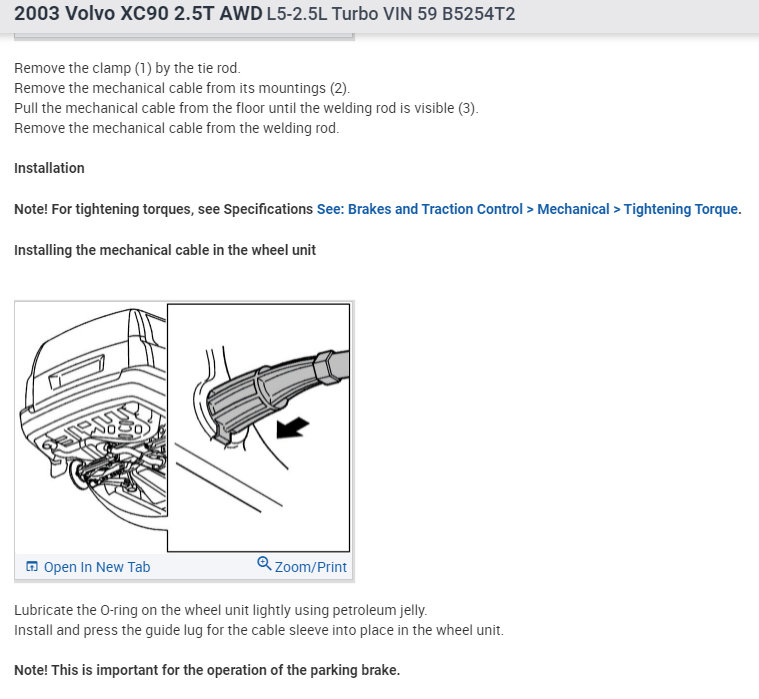
Task: Click the Installing the mechanical cable heading
Action: click(x=165, y=250)
